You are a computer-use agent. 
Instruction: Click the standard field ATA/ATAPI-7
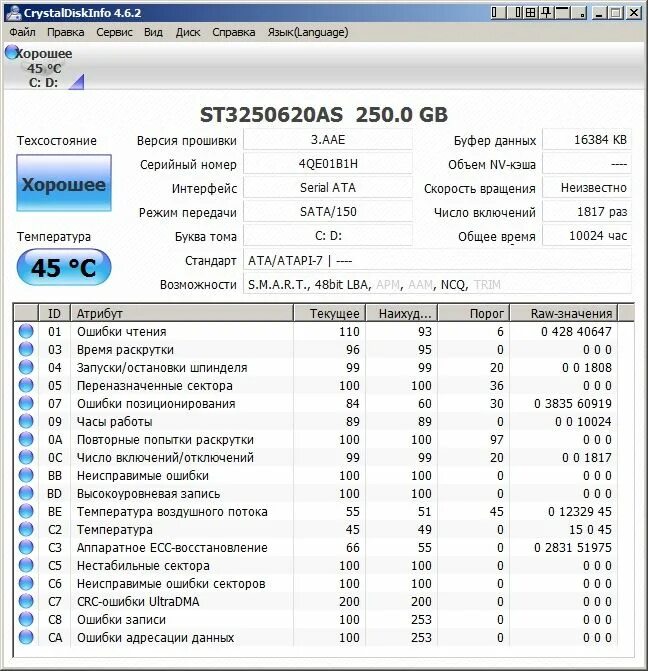[437, 260]
